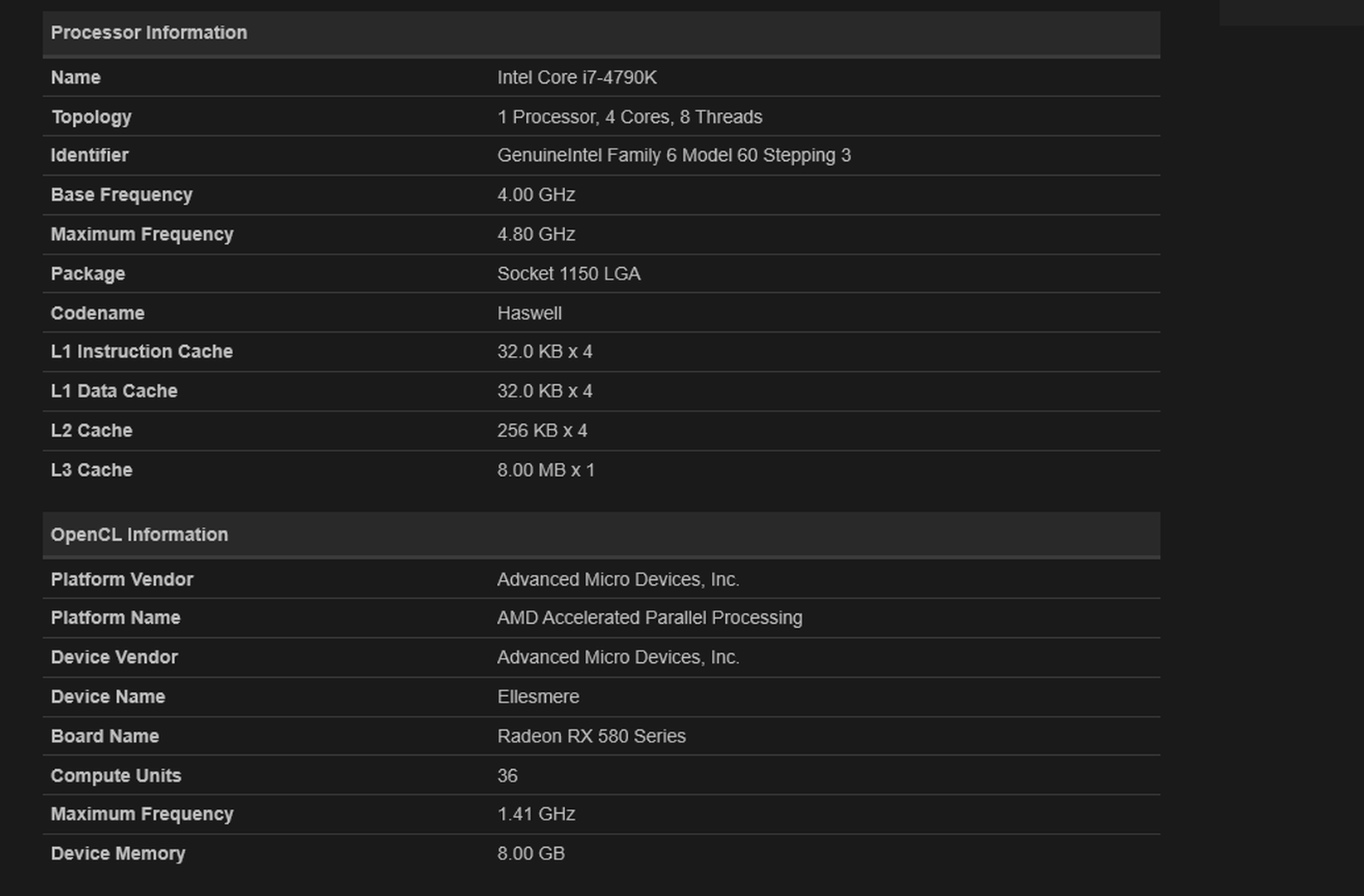
Task: Click the processor name Intel Core i7-4790K
Action: pos(577,78)
